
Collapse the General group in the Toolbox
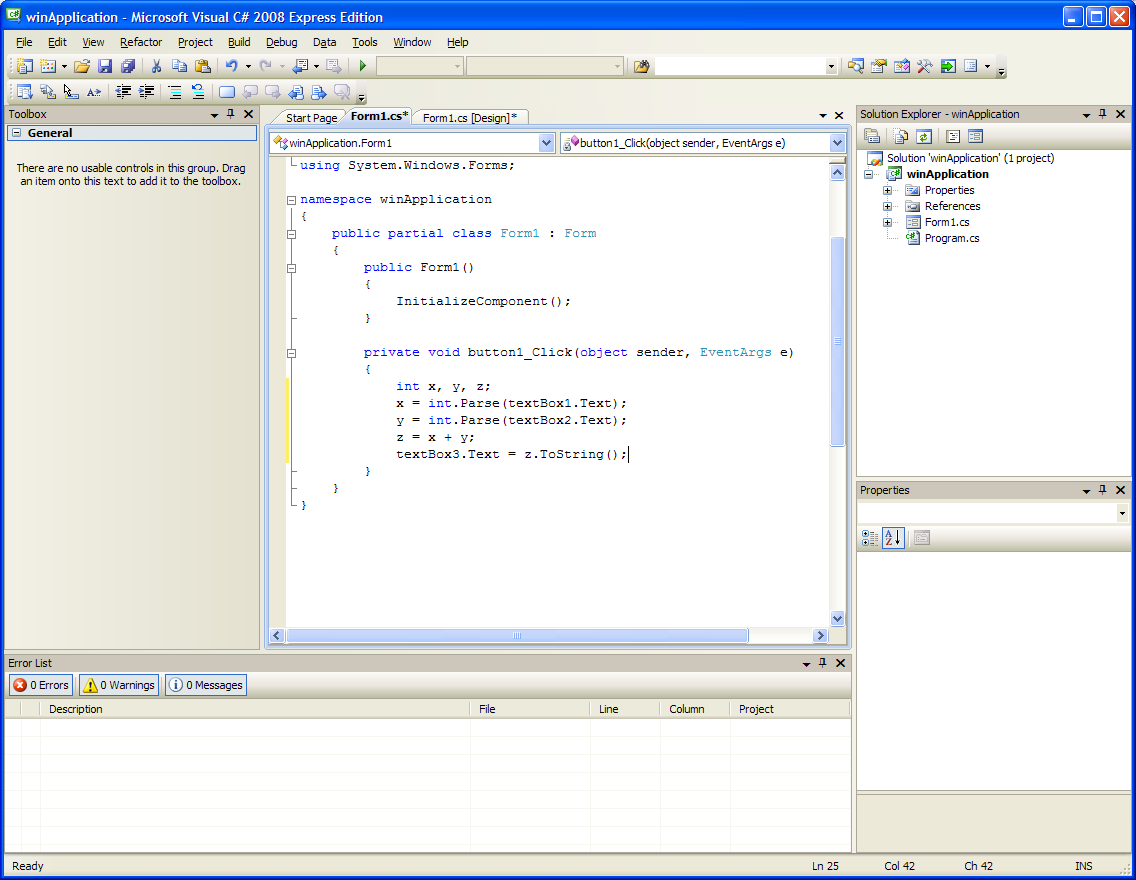pyautogui.click(x=17, y=133)
